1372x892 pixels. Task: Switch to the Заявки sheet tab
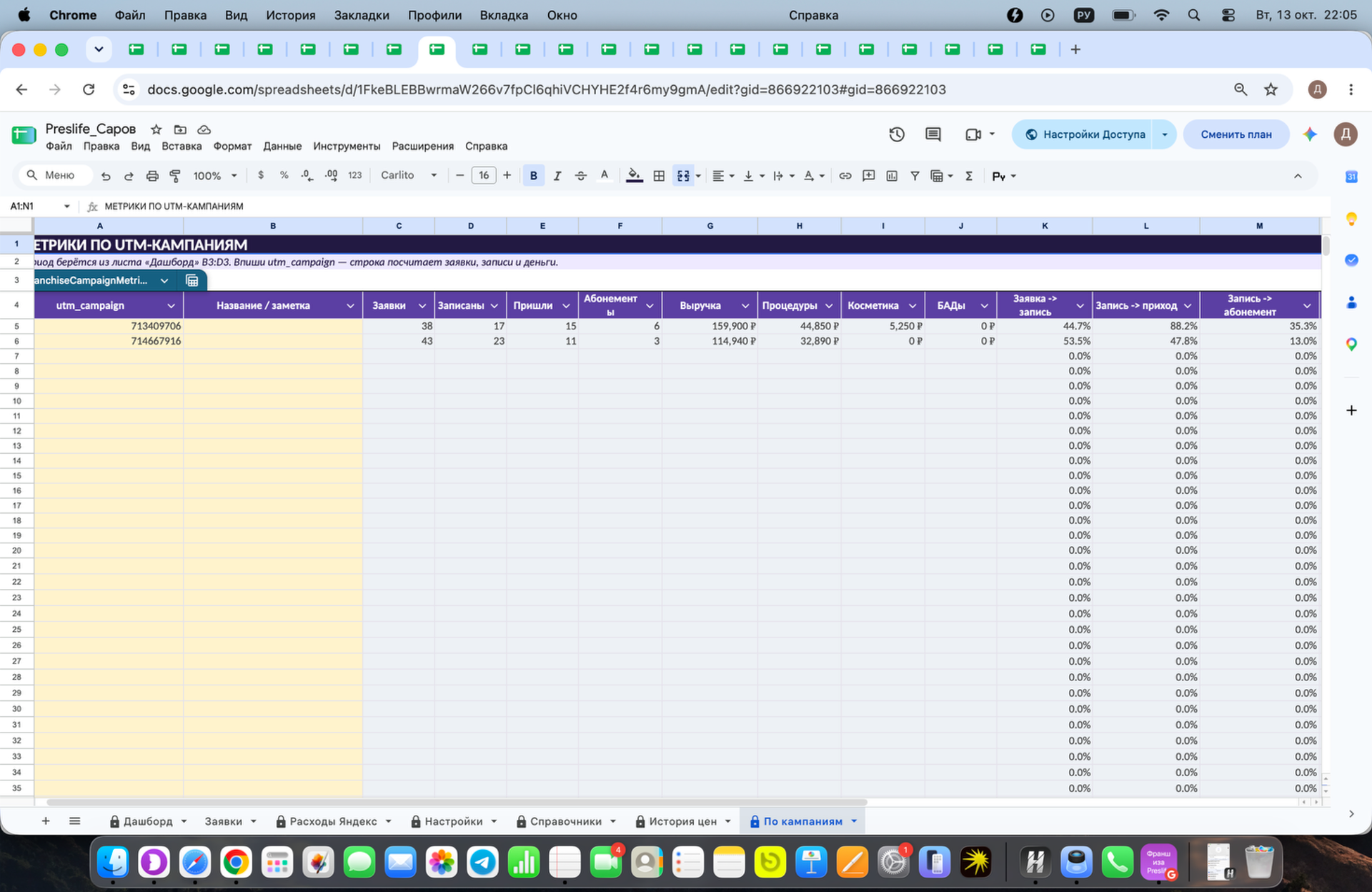tap(224, 821)
